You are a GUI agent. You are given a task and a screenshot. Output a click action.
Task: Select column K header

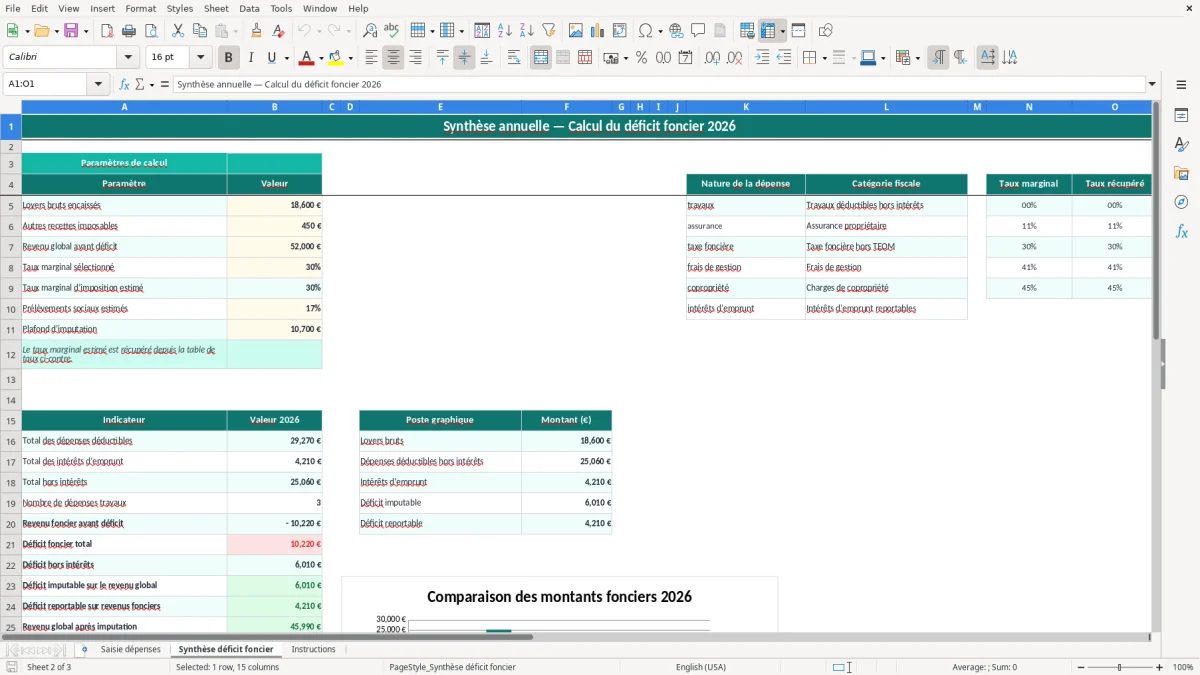tap(746, 107)
